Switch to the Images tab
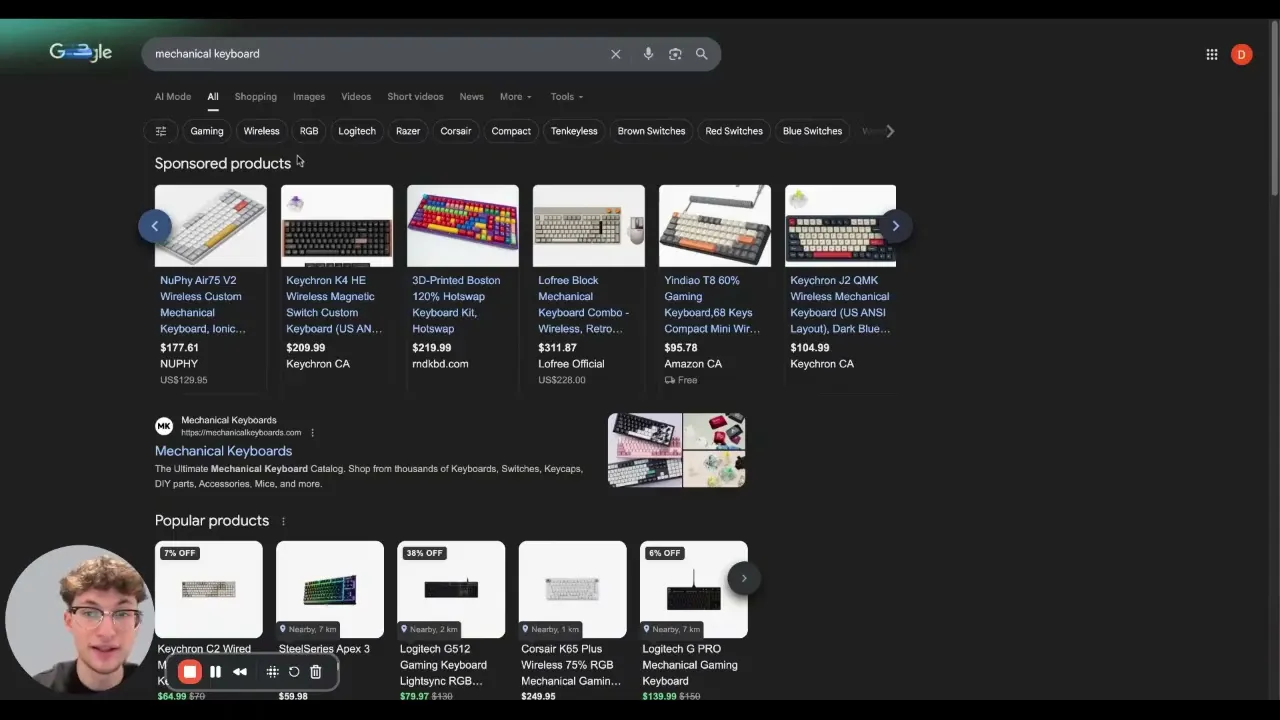The image size is (1280, 720). click(309, 97)
